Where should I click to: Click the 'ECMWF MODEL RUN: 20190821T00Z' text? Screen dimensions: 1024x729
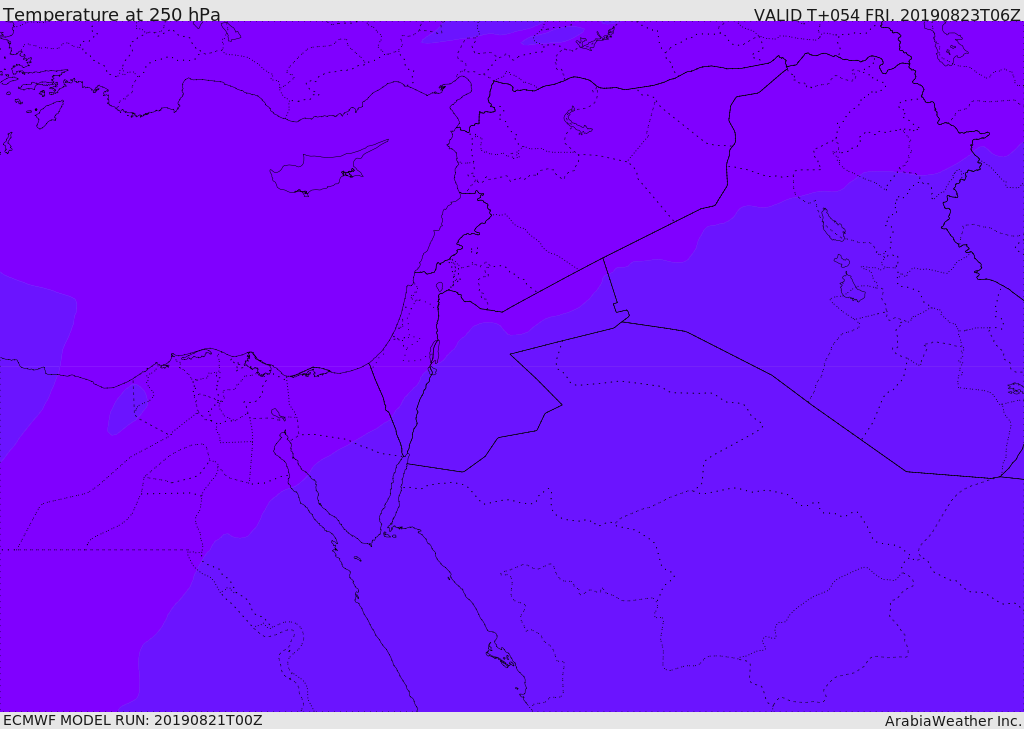pyautogui.click(x=133, y=720)
